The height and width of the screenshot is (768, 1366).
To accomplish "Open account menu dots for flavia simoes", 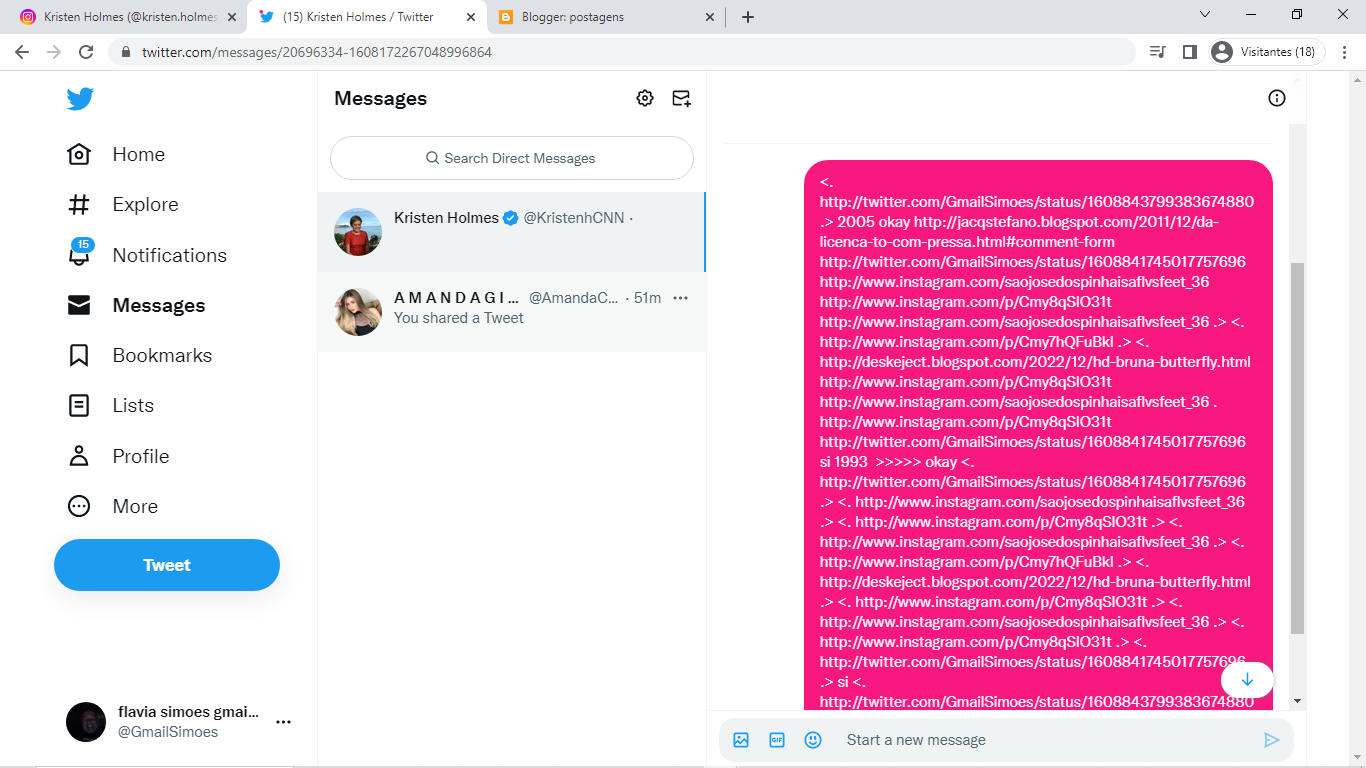I will 283,722.
